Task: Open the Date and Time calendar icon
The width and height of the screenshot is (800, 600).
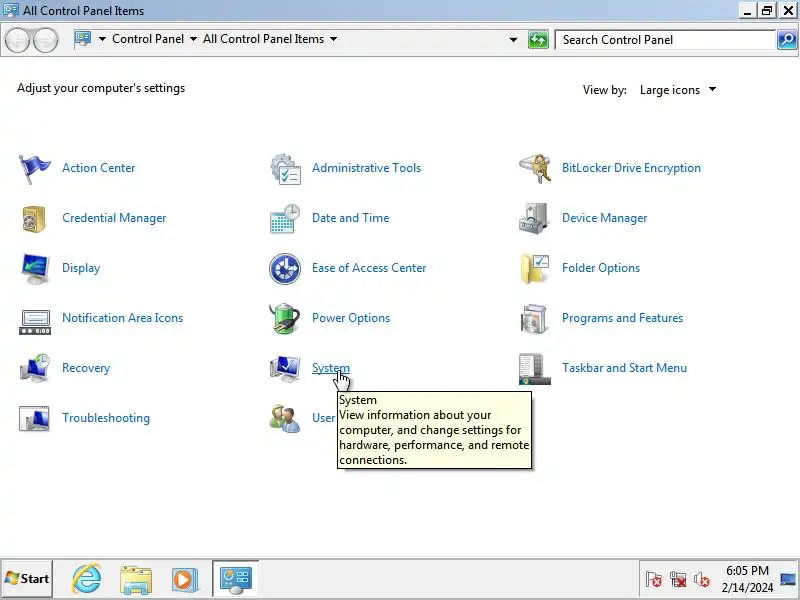Action: [285, 218]
